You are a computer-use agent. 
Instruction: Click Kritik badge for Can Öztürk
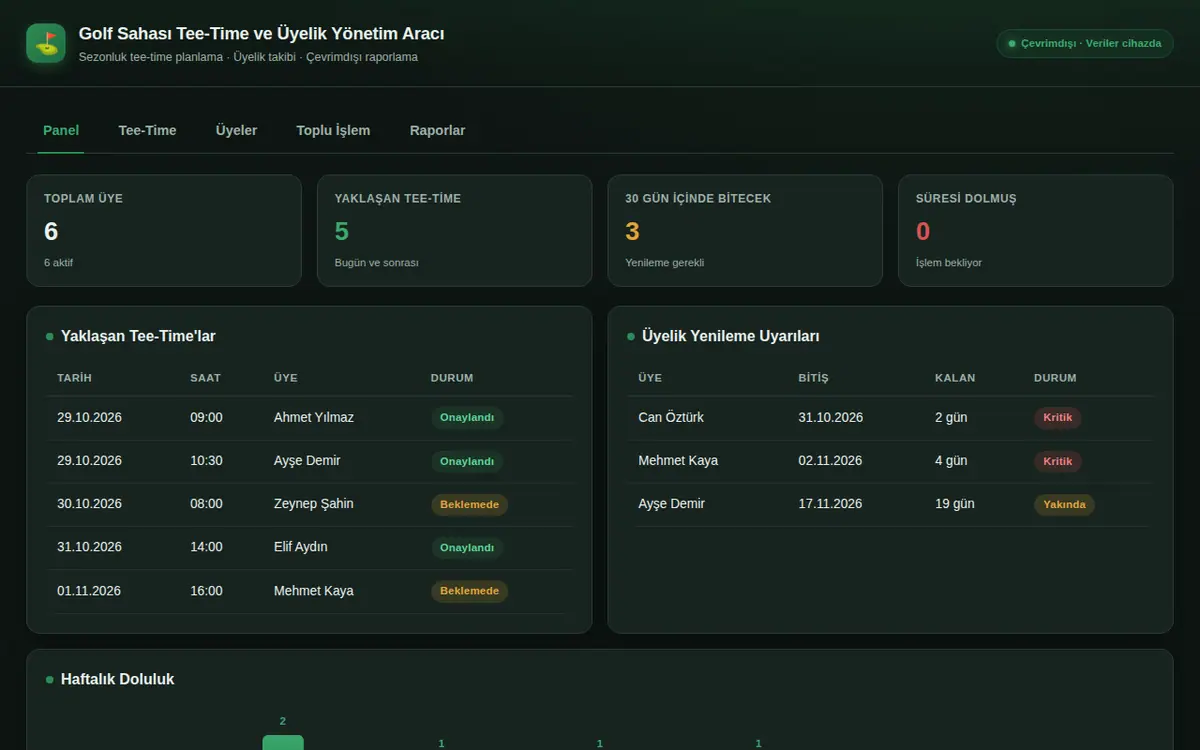point(1057,418)
